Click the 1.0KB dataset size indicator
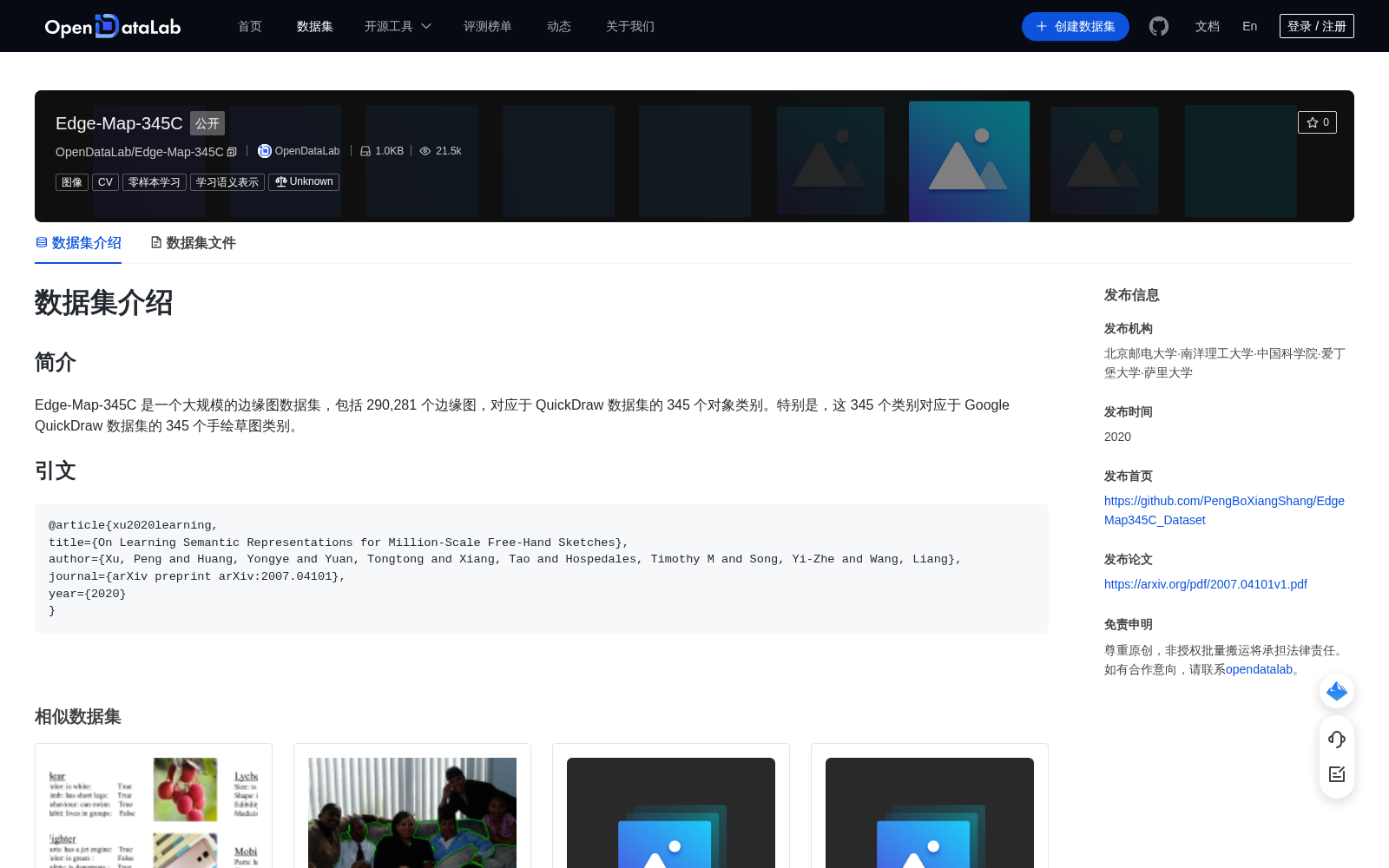The height and width of the screenshot is (868, 1389). click(x=382, y=151)
